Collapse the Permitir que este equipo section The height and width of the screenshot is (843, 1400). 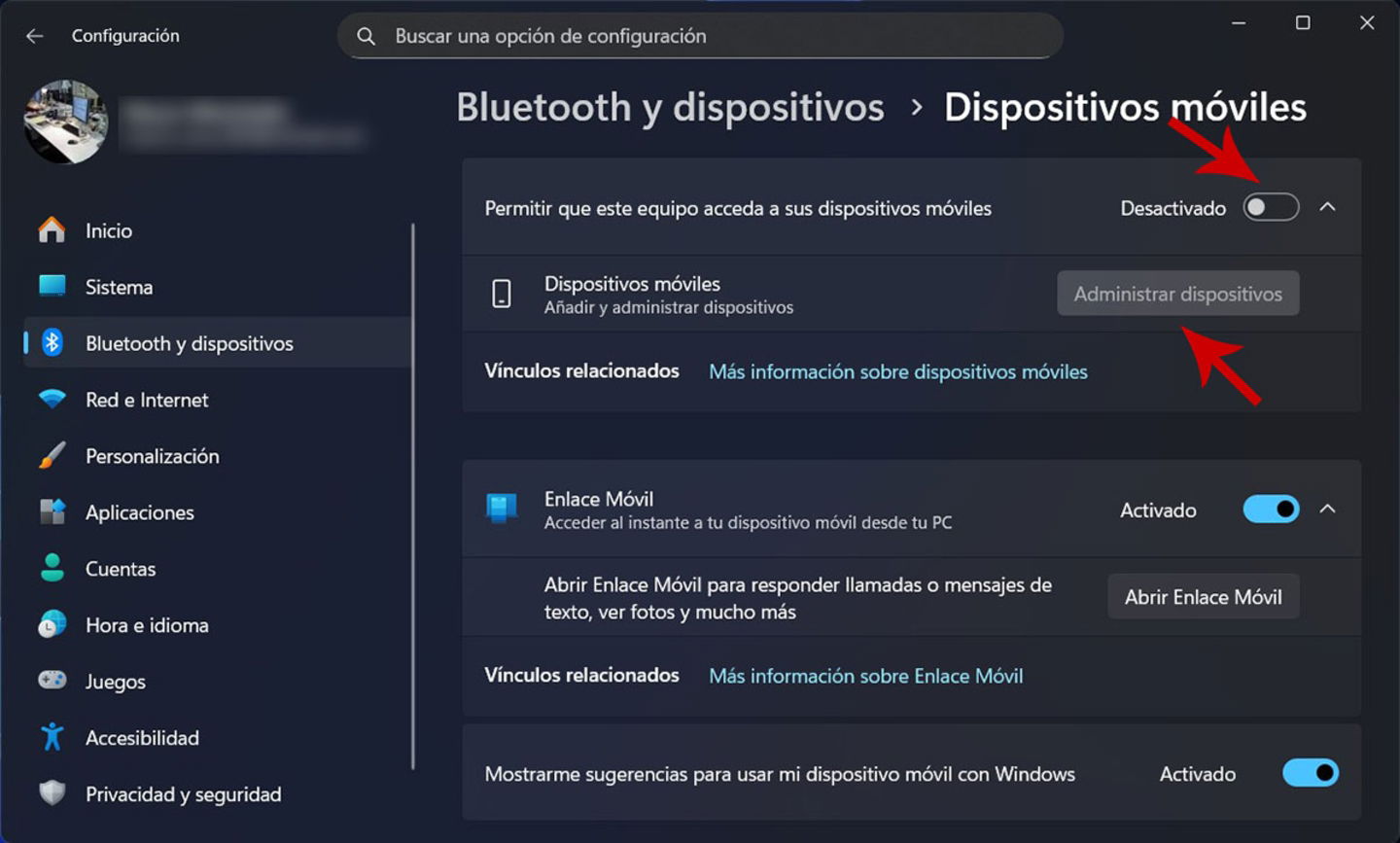click(x=1327, y=207)
